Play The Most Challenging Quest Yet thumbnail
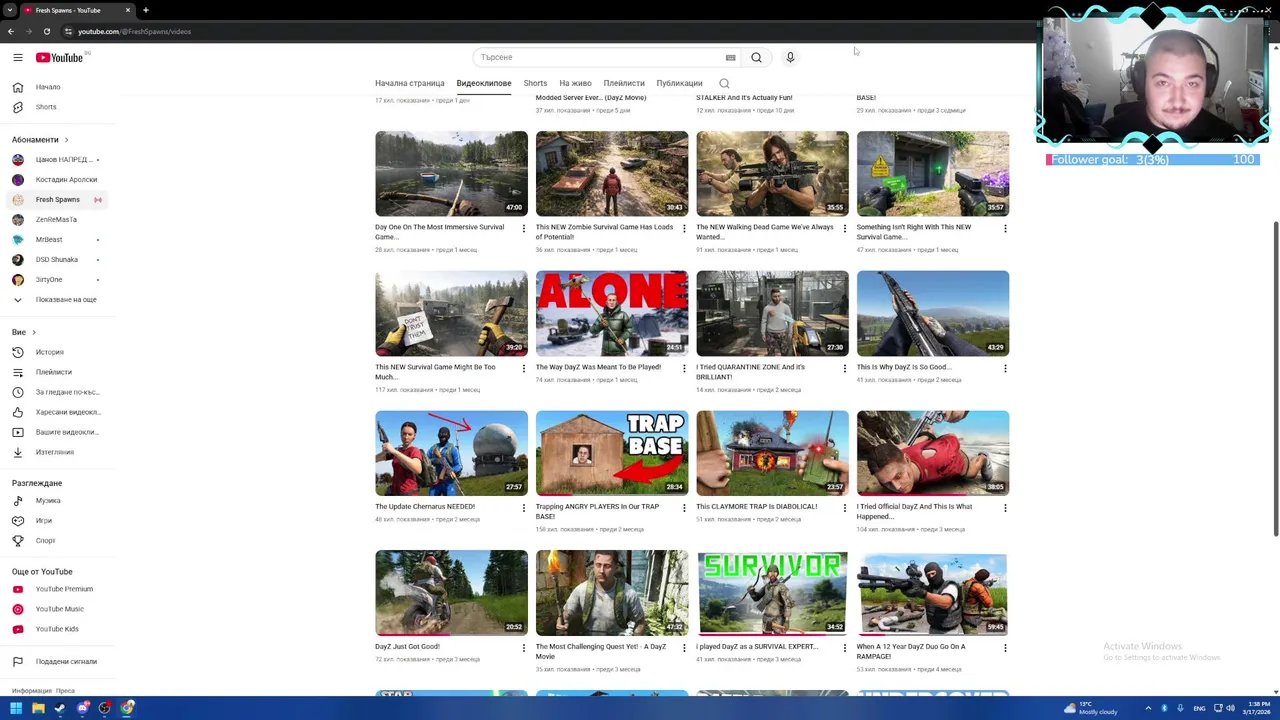Screen dimensions: 1280x720 point(612,593)
